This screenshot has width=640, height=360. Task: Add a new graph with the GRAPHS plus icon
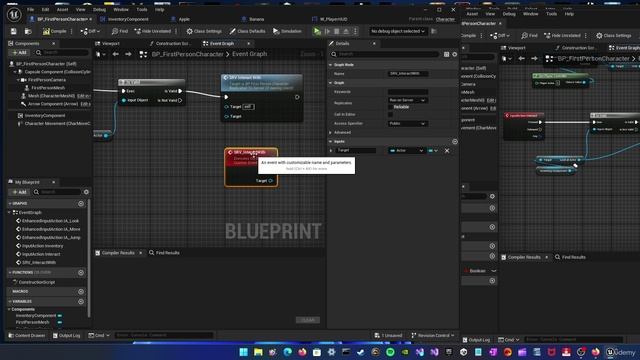click(81, 203)
